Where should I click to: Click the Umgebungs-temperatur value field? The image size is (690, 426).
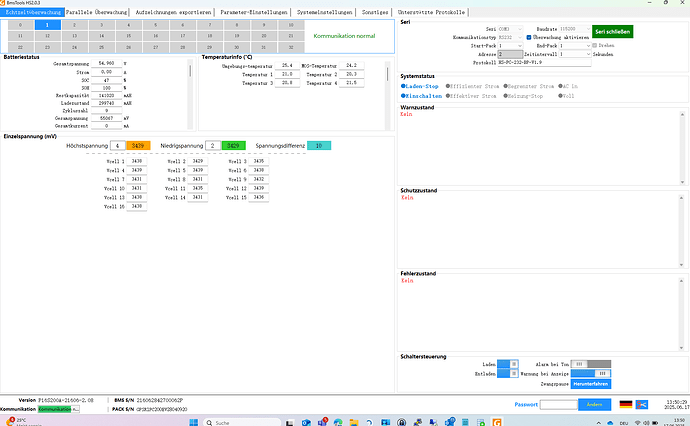pos(287,65)
